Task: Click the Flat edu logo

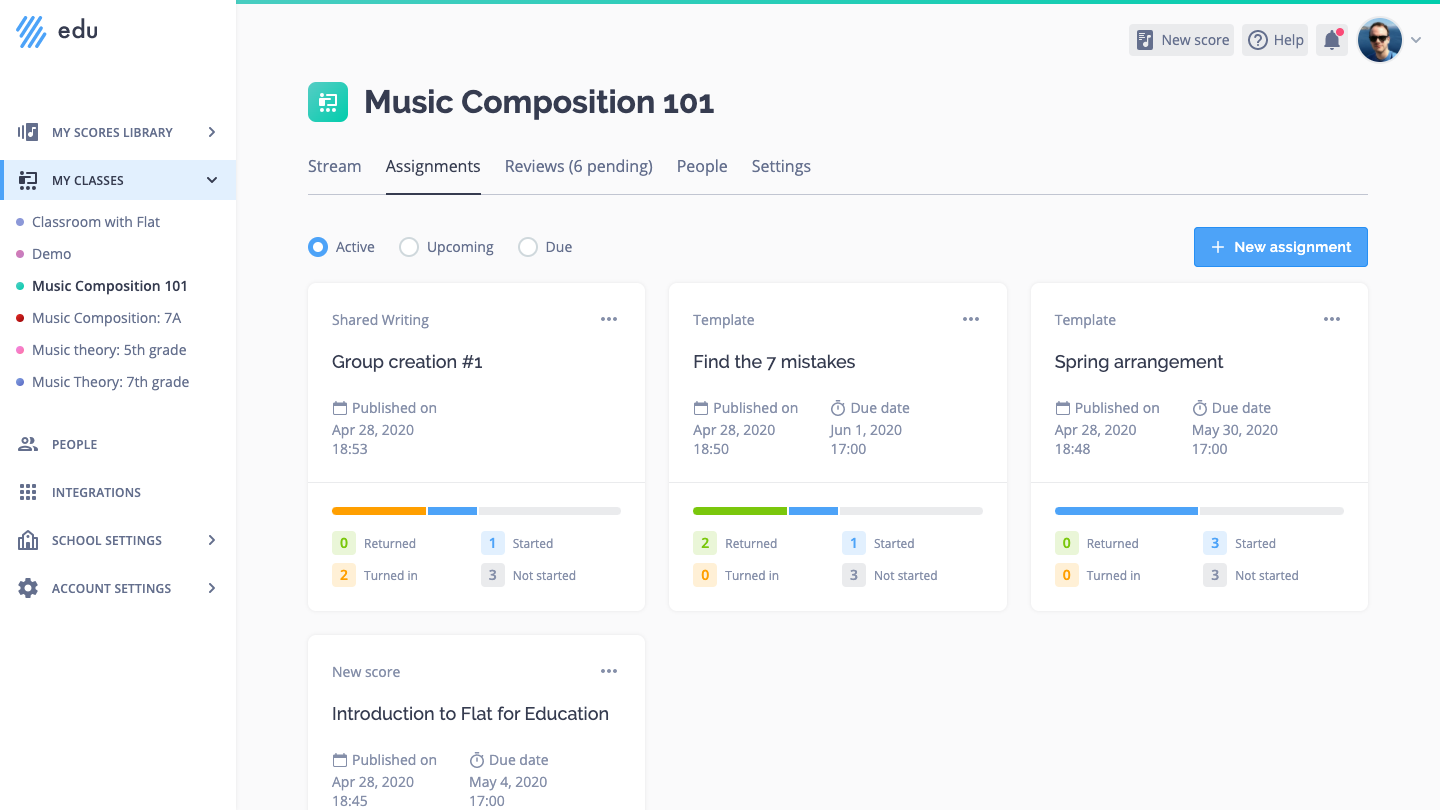Action: [57, 31]
